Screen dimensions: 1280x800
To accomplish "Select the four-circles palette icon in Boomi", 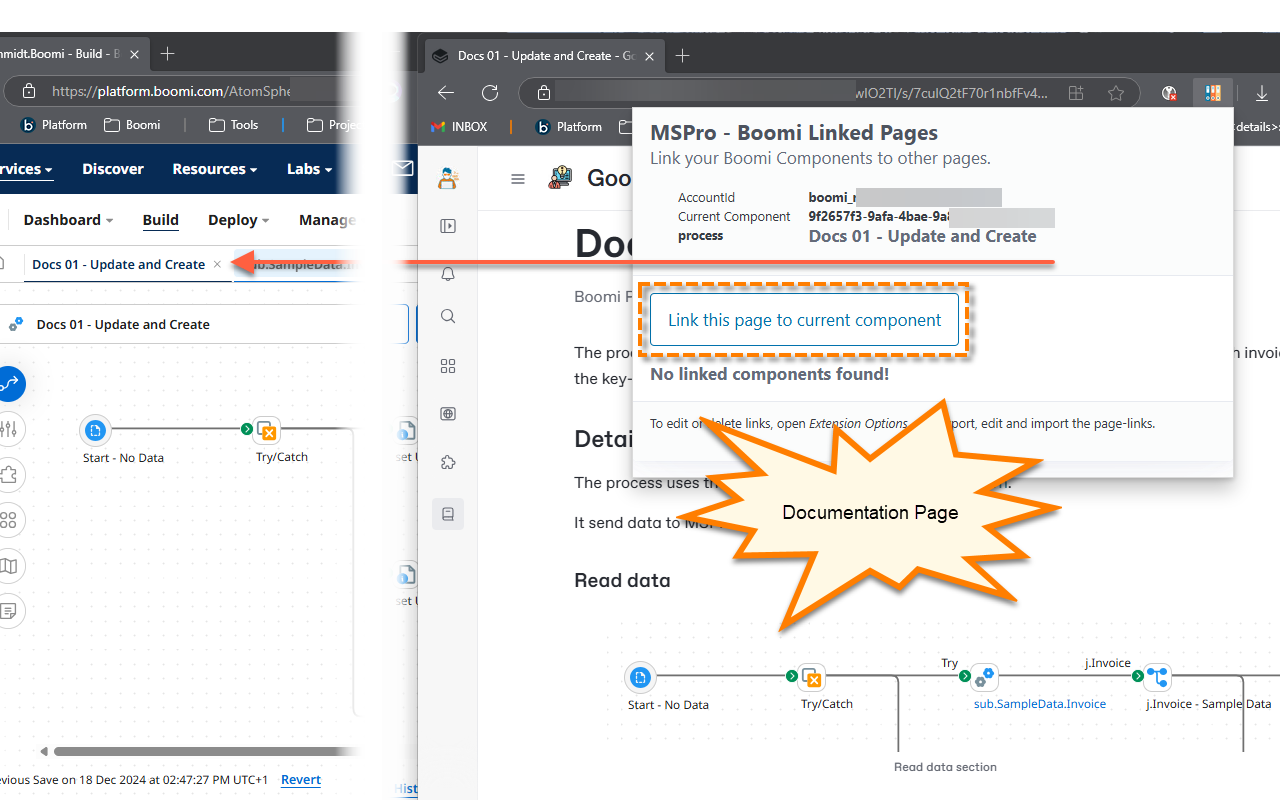I will (x=8, y=520).
